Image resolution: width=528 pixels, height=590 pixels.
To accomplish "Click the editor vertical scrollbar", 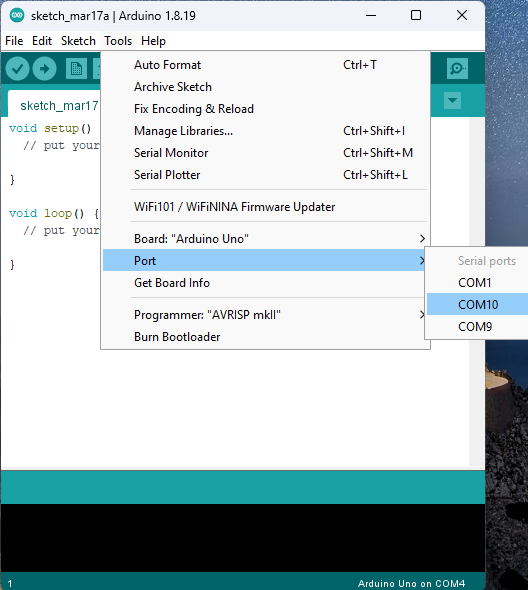I will (476, 292).
